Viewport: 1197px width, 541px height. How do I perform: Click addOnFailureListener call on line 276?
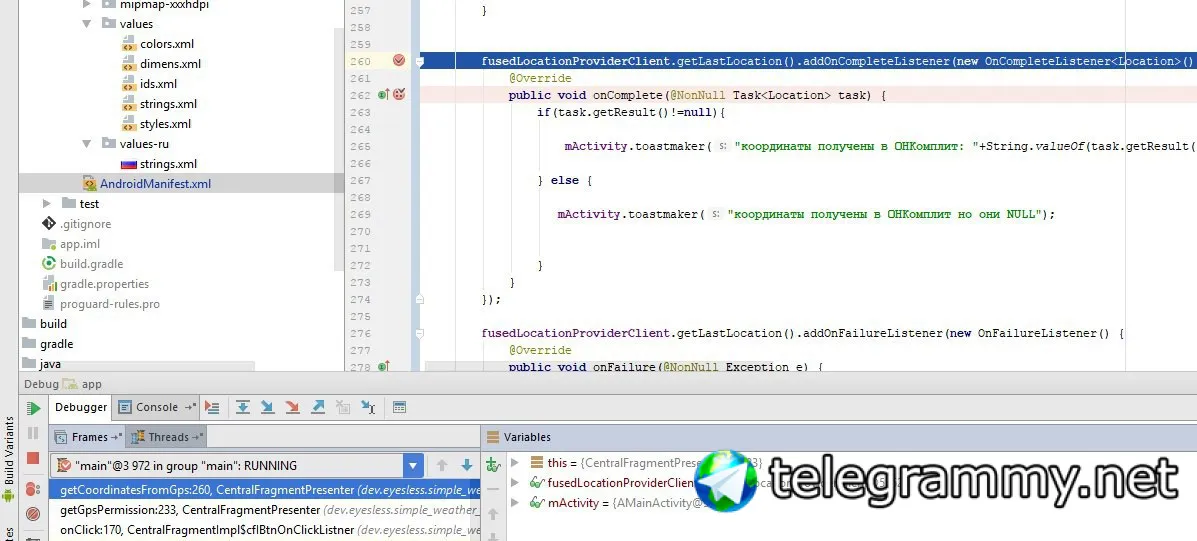875,333
